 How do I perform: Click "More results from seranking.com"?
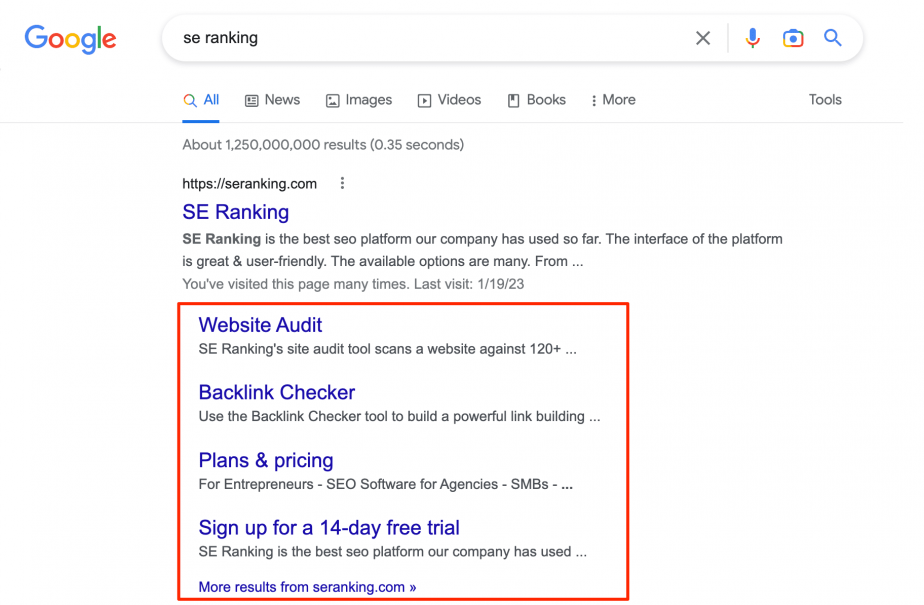305,587
